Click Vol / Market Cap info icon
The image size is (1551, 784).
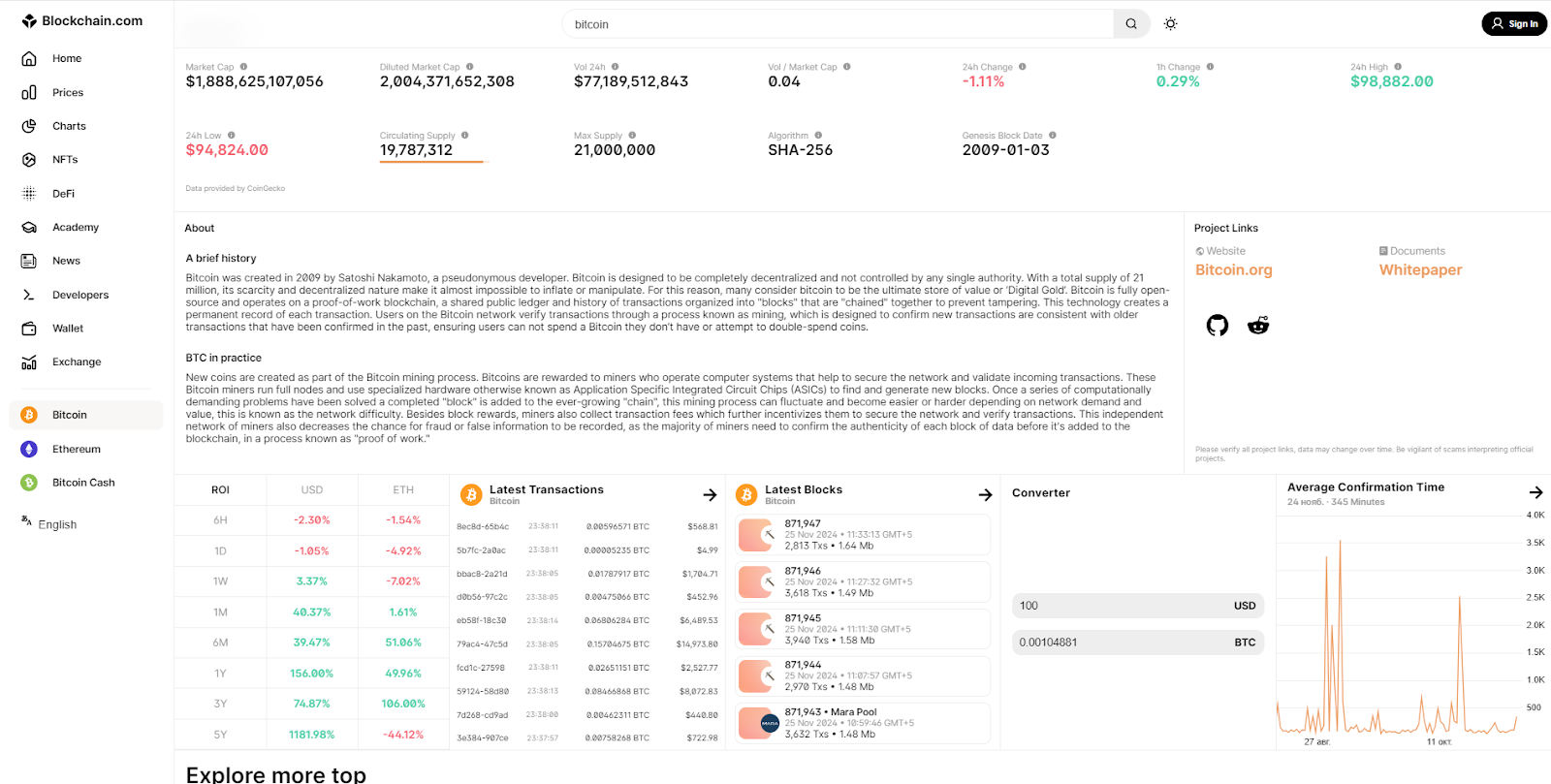846,67
